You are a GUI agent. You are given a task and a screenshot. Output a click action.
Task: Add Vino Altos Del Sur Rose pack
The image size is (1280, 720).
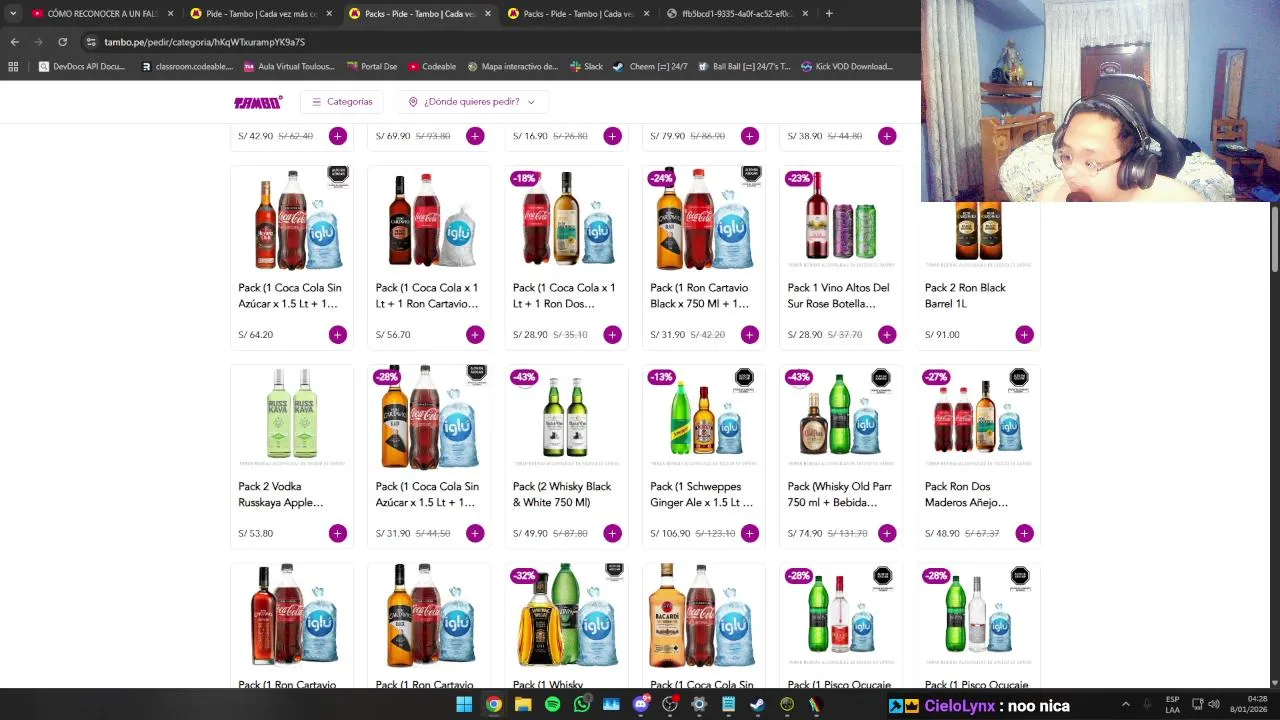point(887,335)
